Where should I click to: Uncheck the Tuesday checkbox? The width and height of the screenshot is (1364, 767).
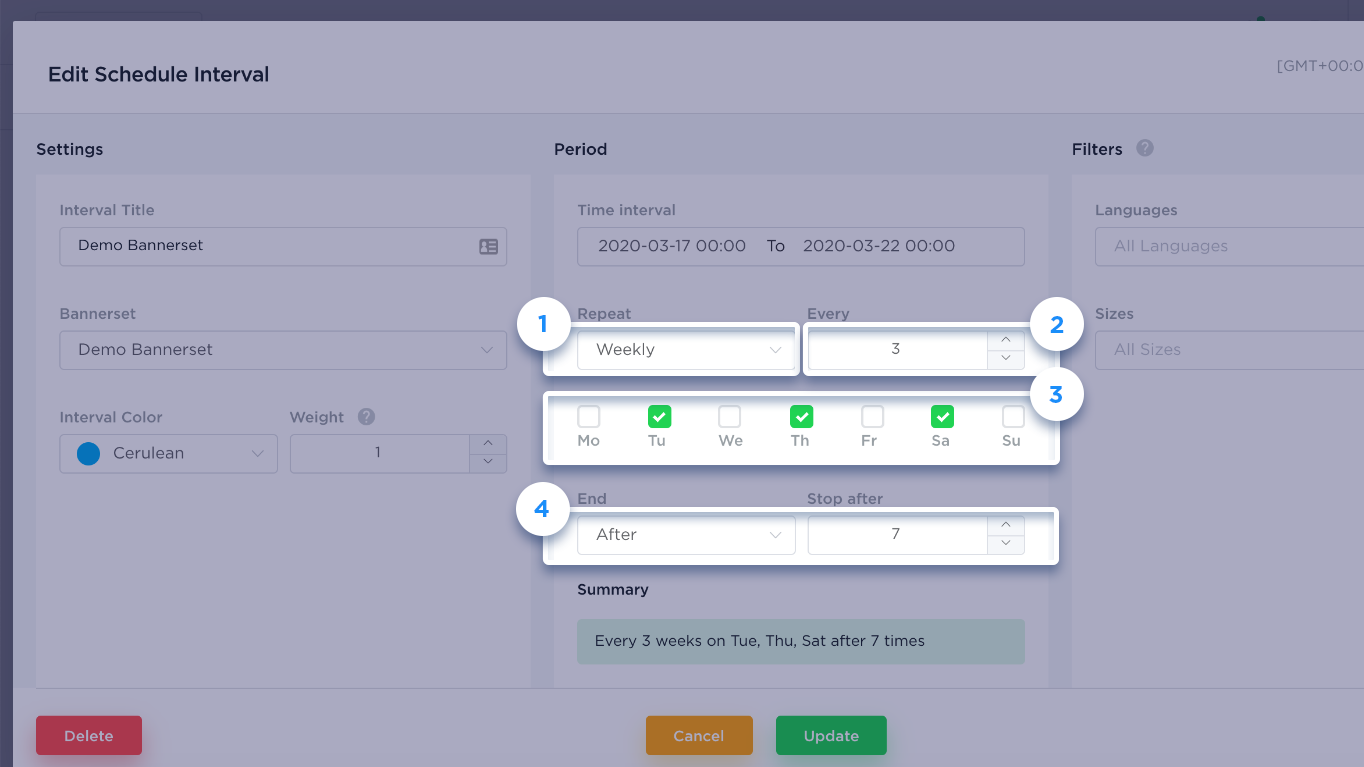click(x=659, y=416)
